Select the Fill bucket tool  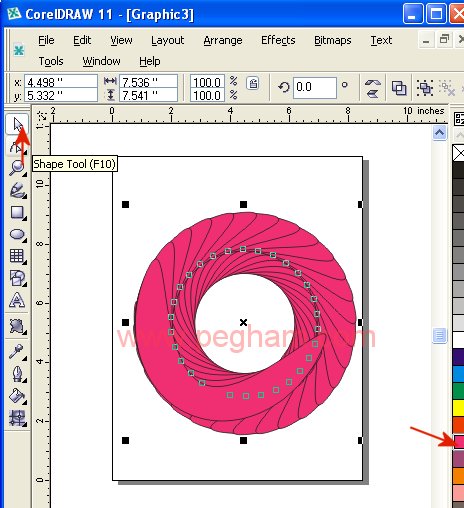click(x=17, y=396)
